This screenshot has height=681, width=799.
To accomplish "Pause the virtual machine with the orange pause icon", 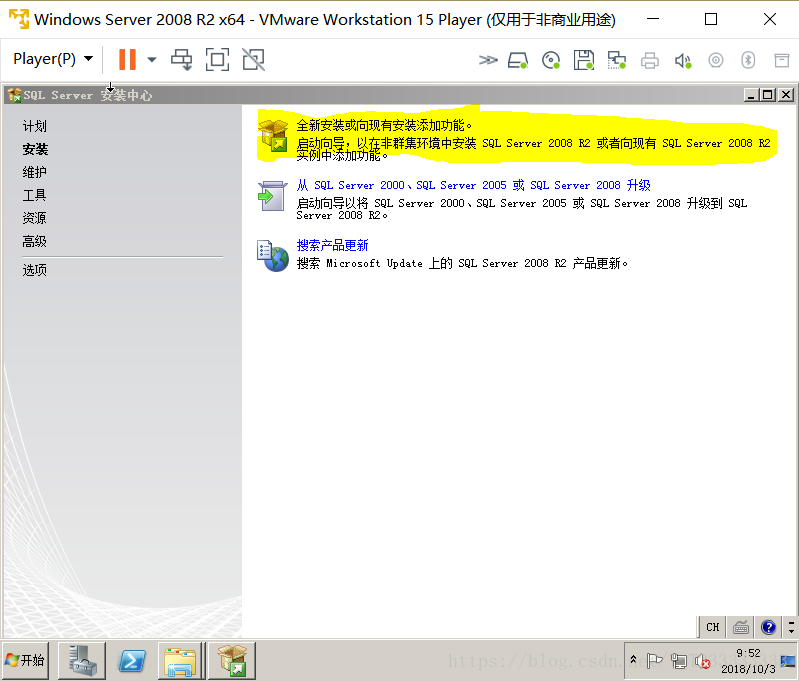I will tap(127, 59).
